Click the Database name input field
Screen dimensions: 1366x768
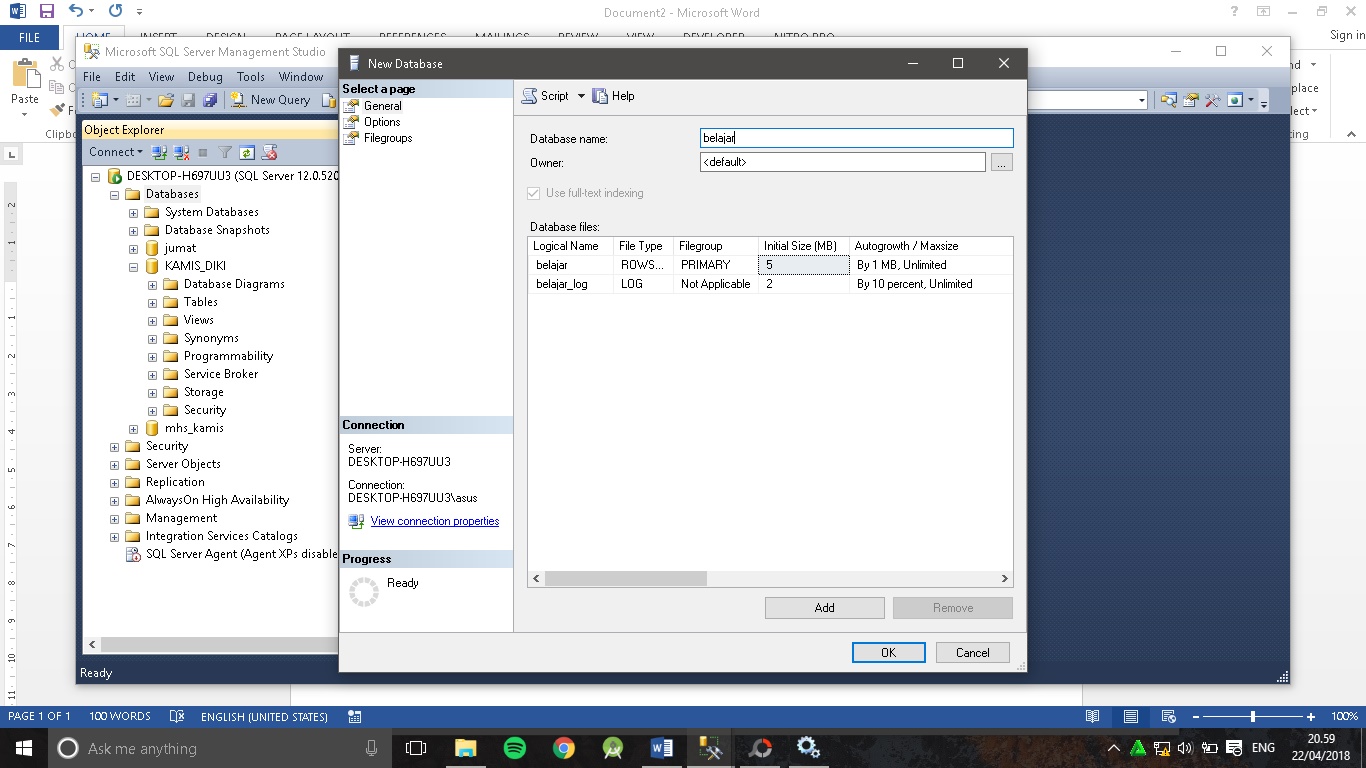(x=857, y=139)
